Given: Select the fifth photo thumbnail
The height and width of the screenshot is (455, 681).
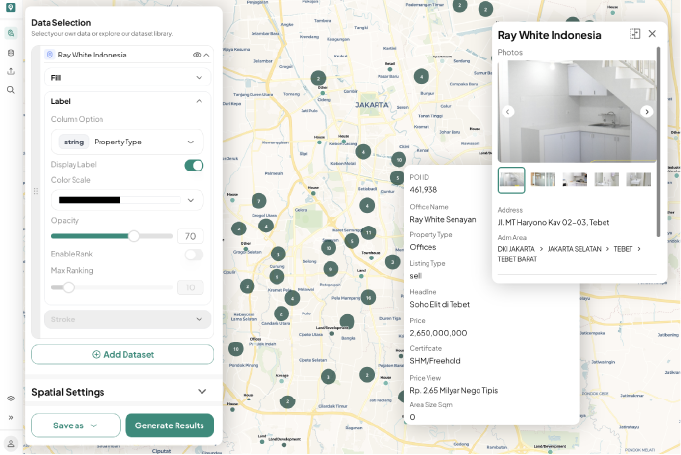Looking at the screenshot, I should tap(638, 179).
